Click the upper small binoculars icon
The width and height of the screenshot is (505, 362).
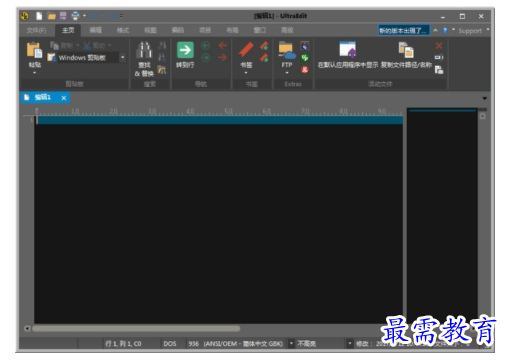pyautogui.click(x=162, y=46)
